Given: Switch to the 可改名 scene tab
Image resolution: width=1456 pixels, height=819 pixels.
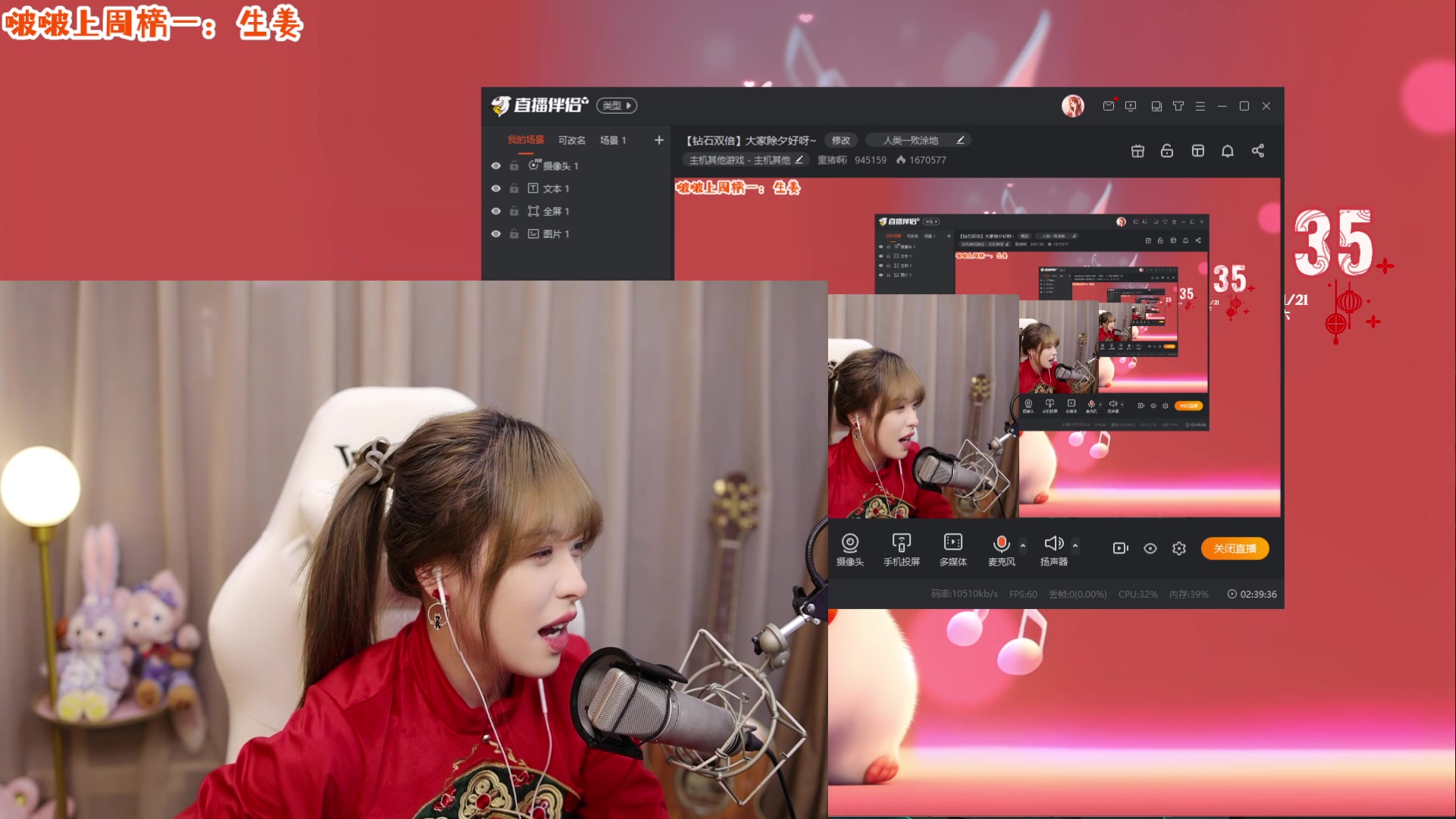Looking at the screenshot, I should (572, 140).
